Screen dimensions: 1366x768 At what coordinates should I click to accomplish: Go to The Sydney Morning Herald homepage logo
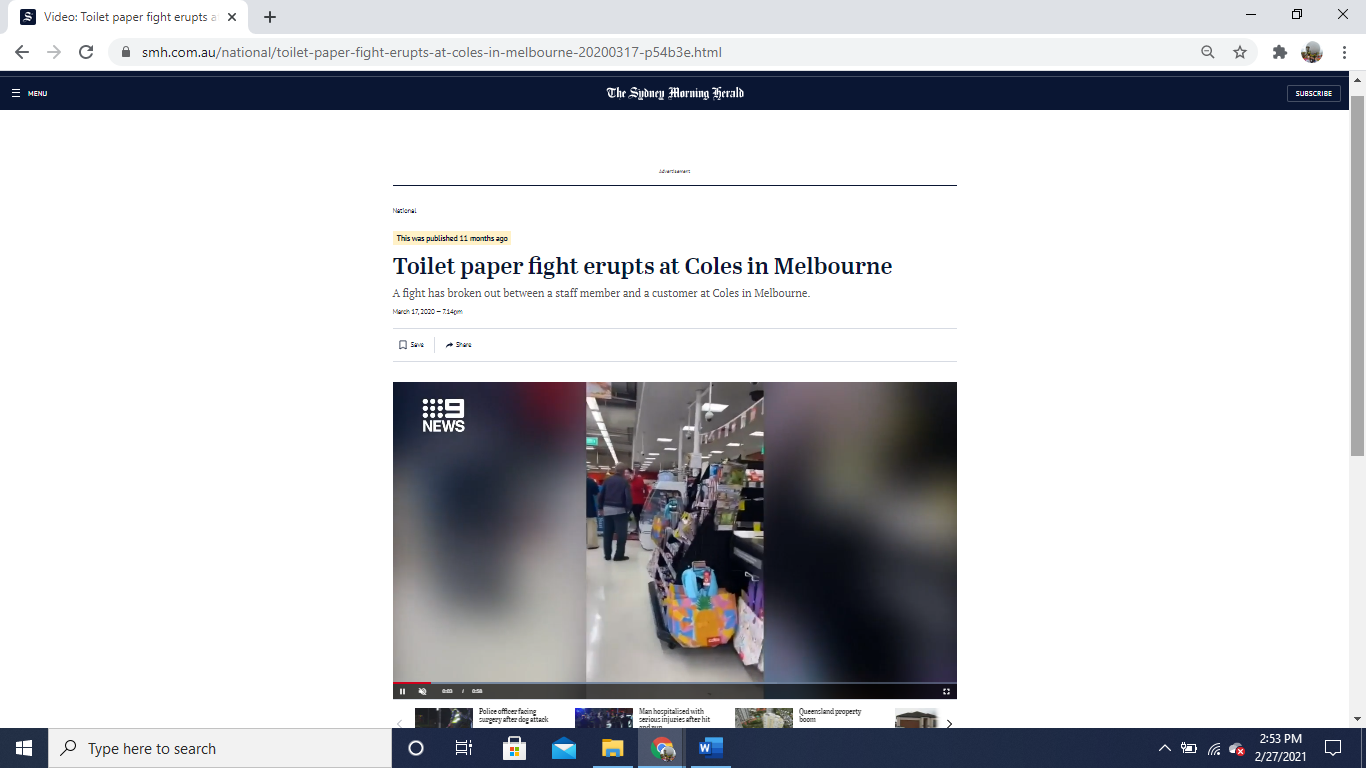pyautogui.click(x=675, y=93)
